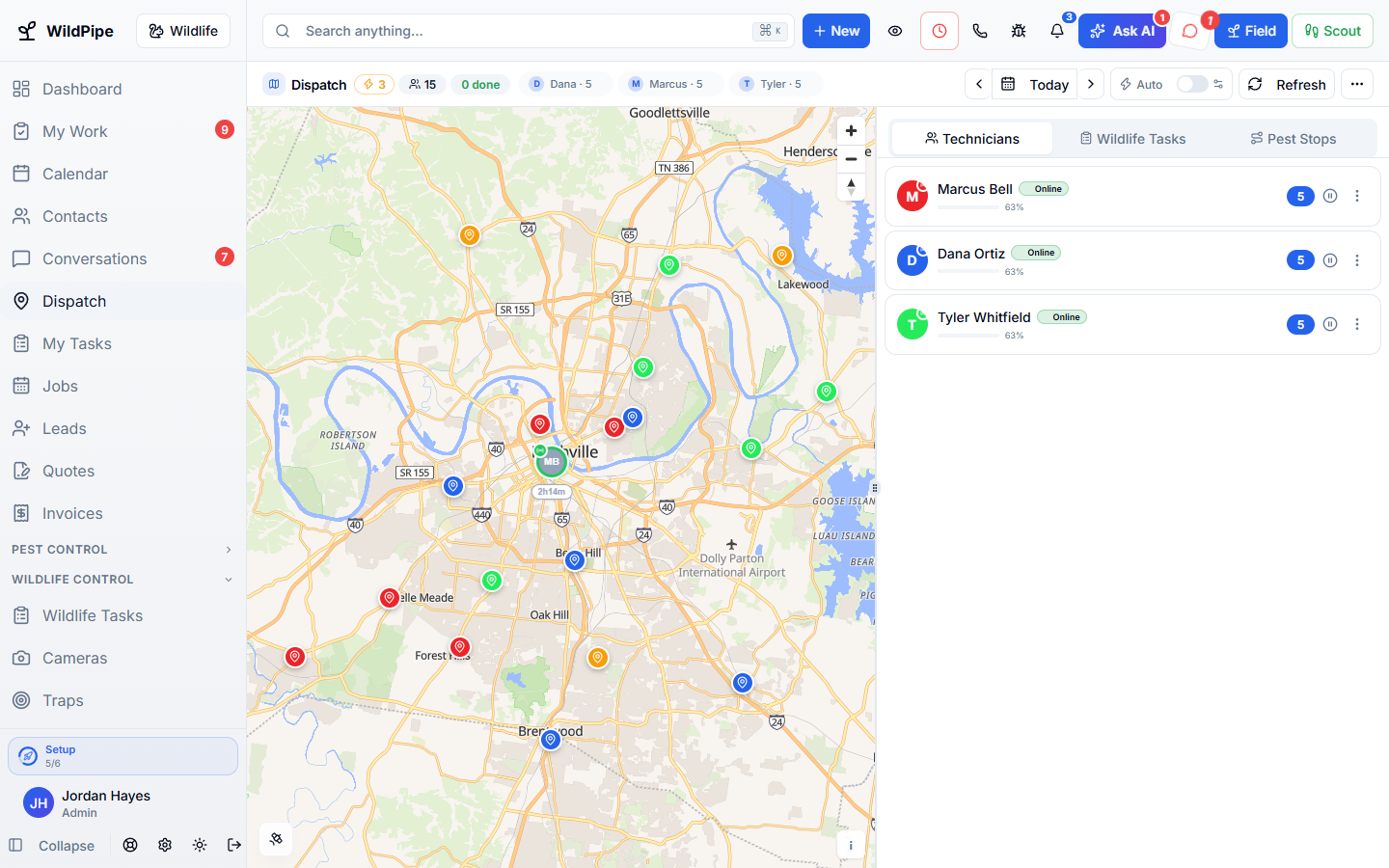Viewport: 1389px width, 868px height.
Task: Click the map info icon
Action: [851, 846]
